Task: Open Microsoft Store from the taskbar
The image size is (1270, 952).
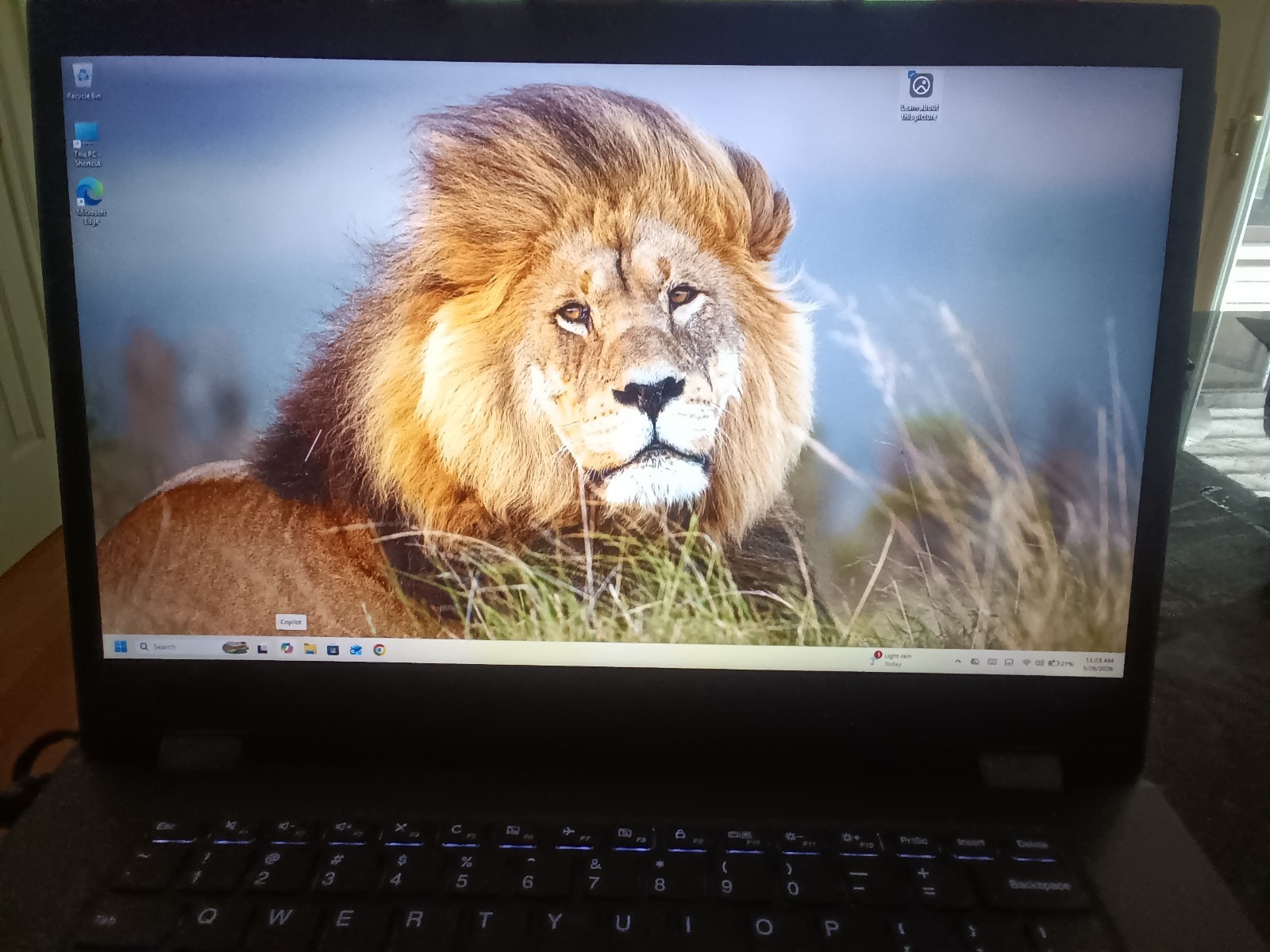Action: click(333, 650)
